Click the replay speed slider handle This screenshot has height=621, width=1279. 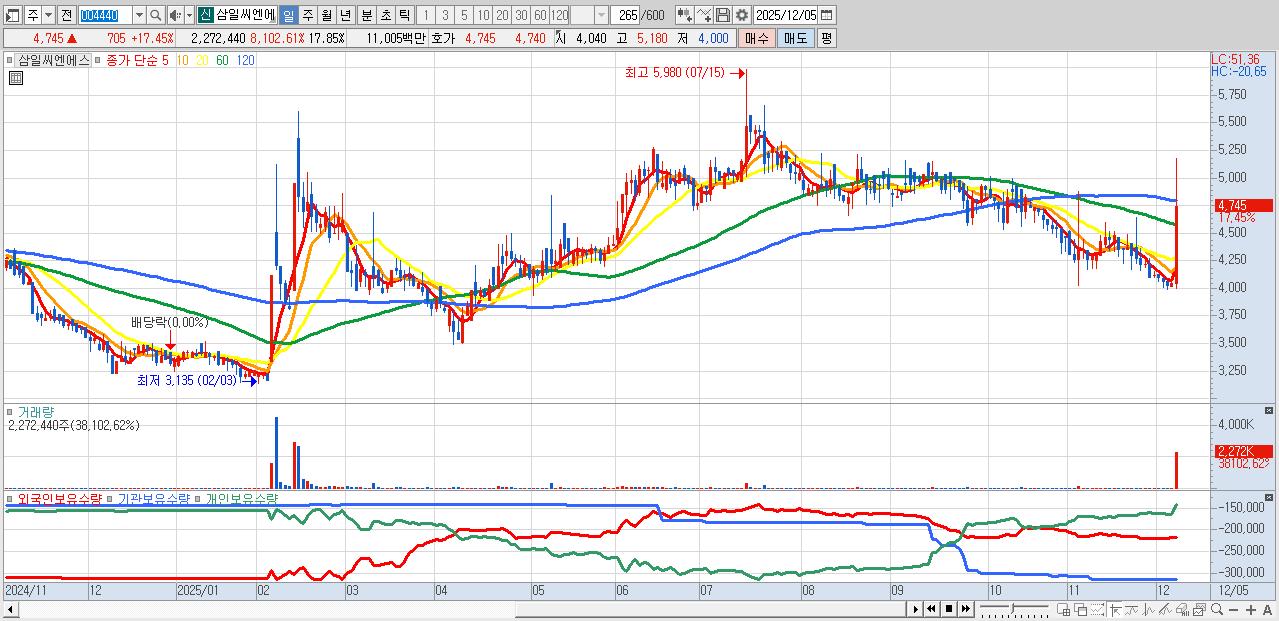tap(1013, 609)
